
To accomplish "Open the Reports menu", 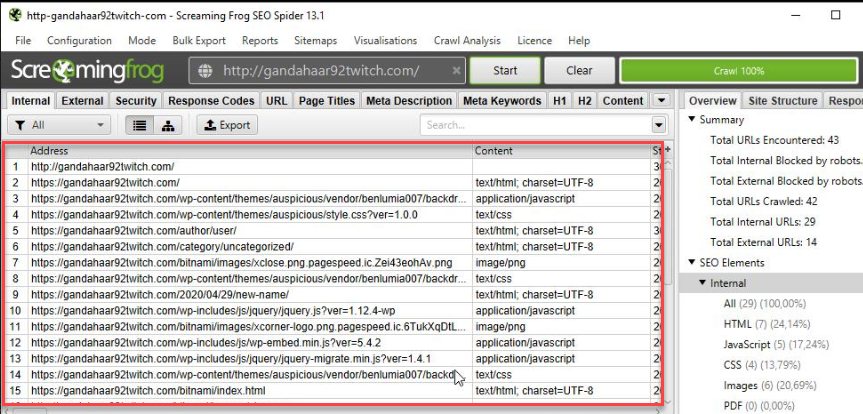I will [260, 40].
